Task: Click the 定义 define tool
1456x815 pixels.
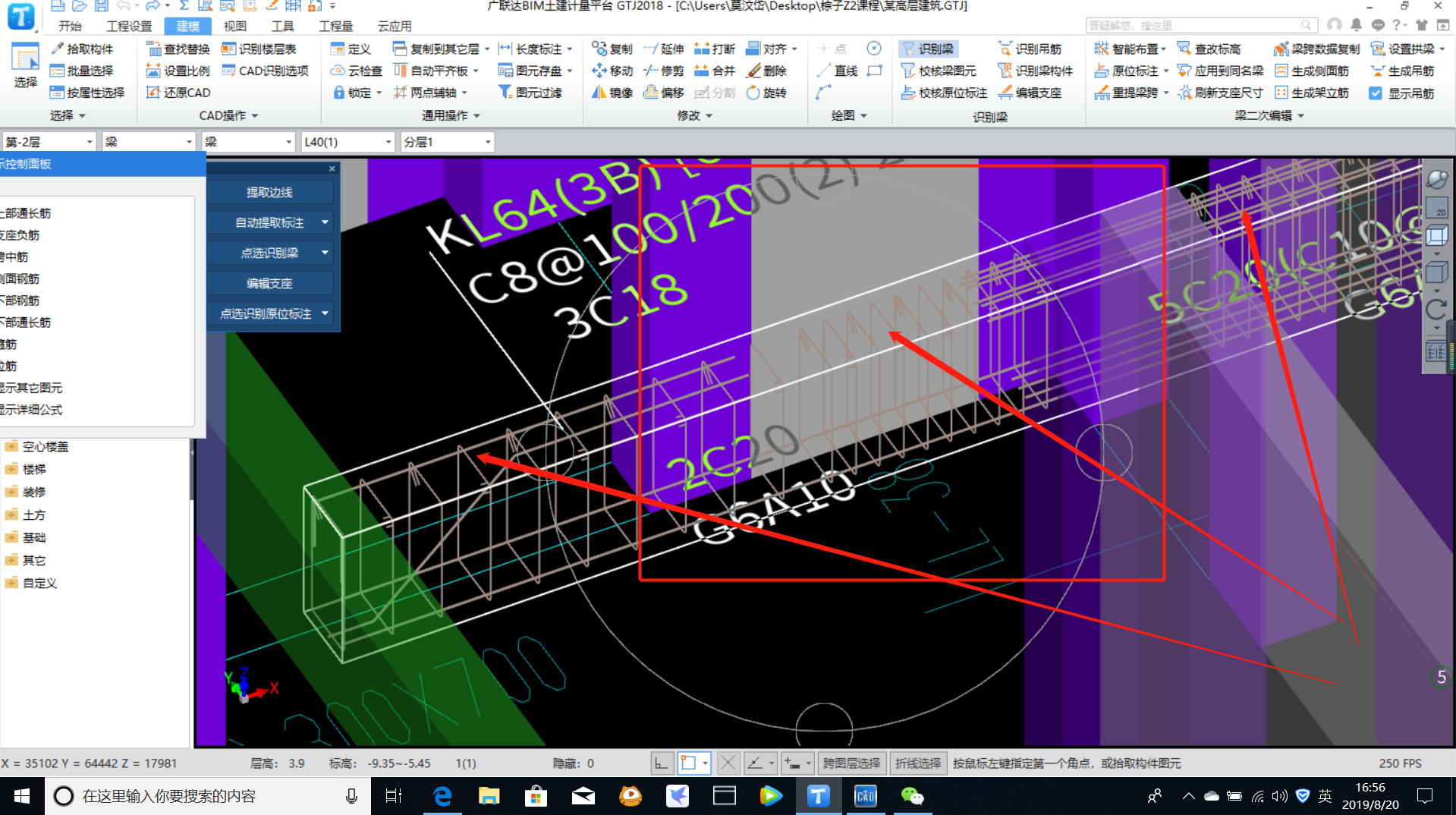Action: pyautogui.click(x=351, y=49)
